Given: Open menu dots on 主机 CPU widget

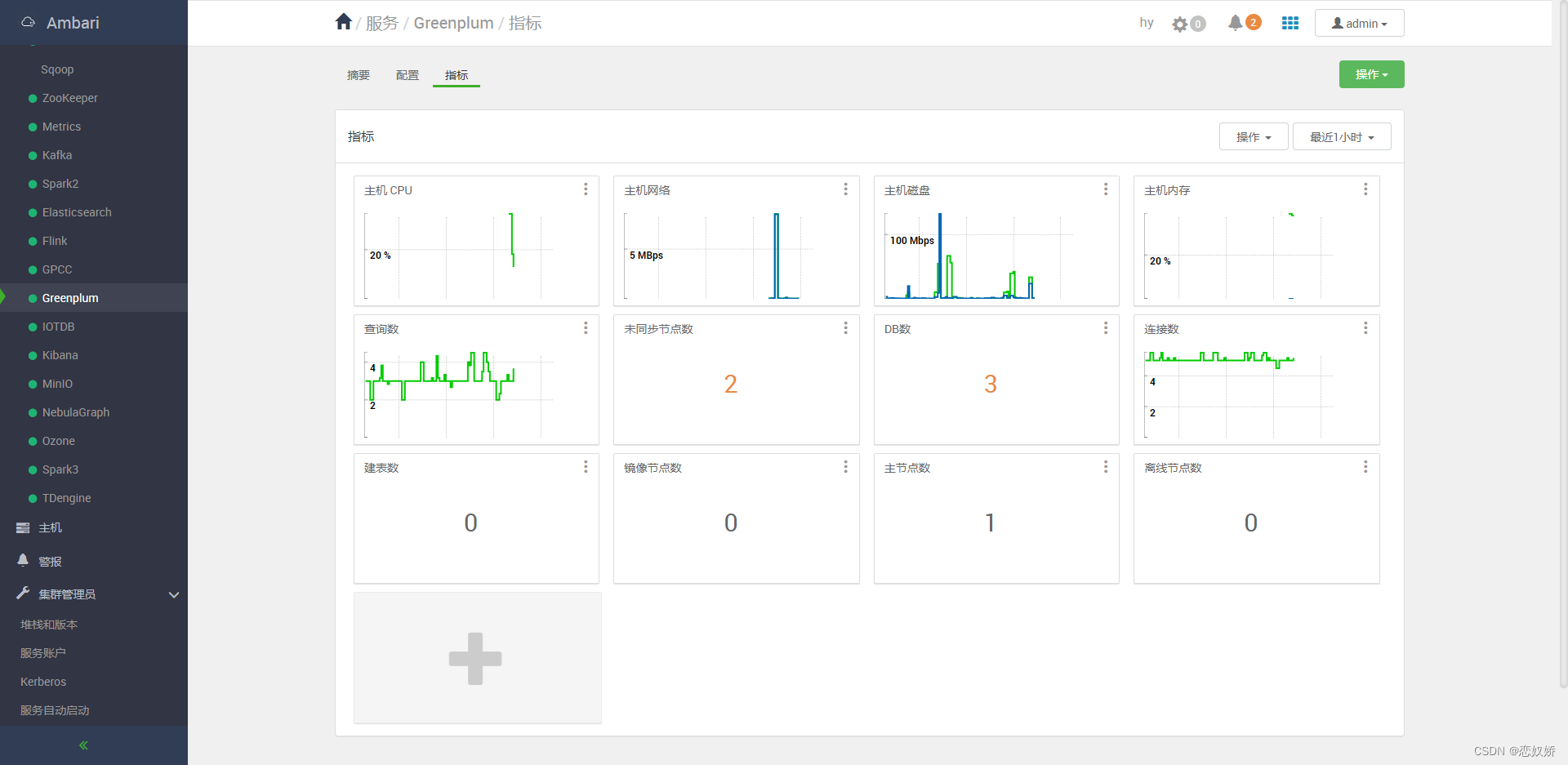Looking at the screenshot, I should [x=586, y=189].
